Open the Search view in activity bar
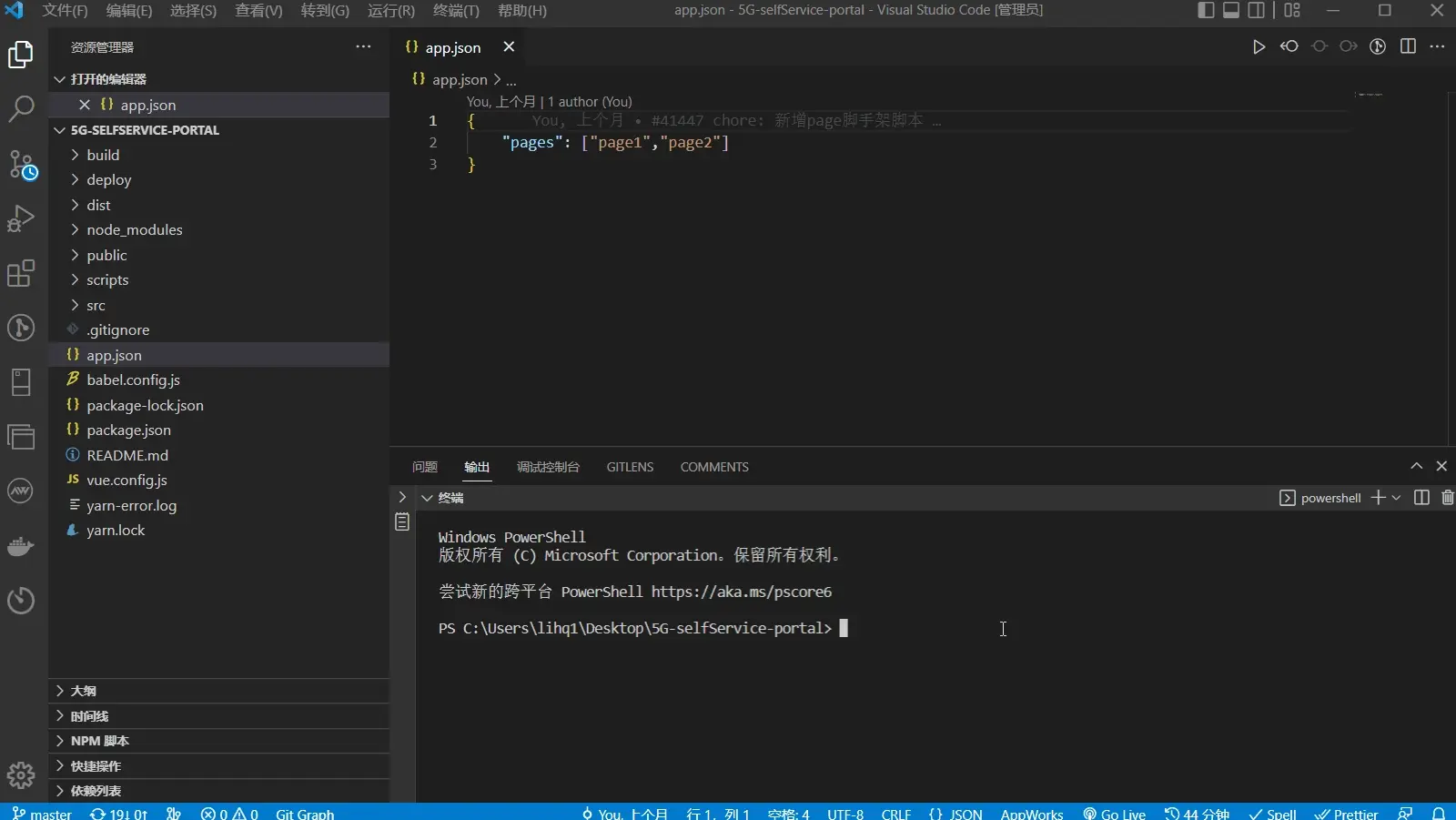The height and width of the screenshot is (820, 1456). point(21,109)
